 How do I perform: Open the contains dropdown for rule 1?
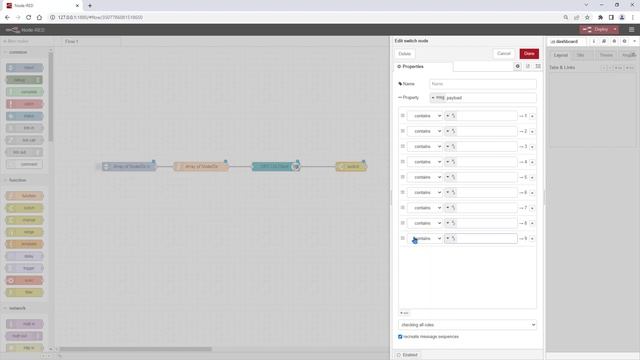424,116
